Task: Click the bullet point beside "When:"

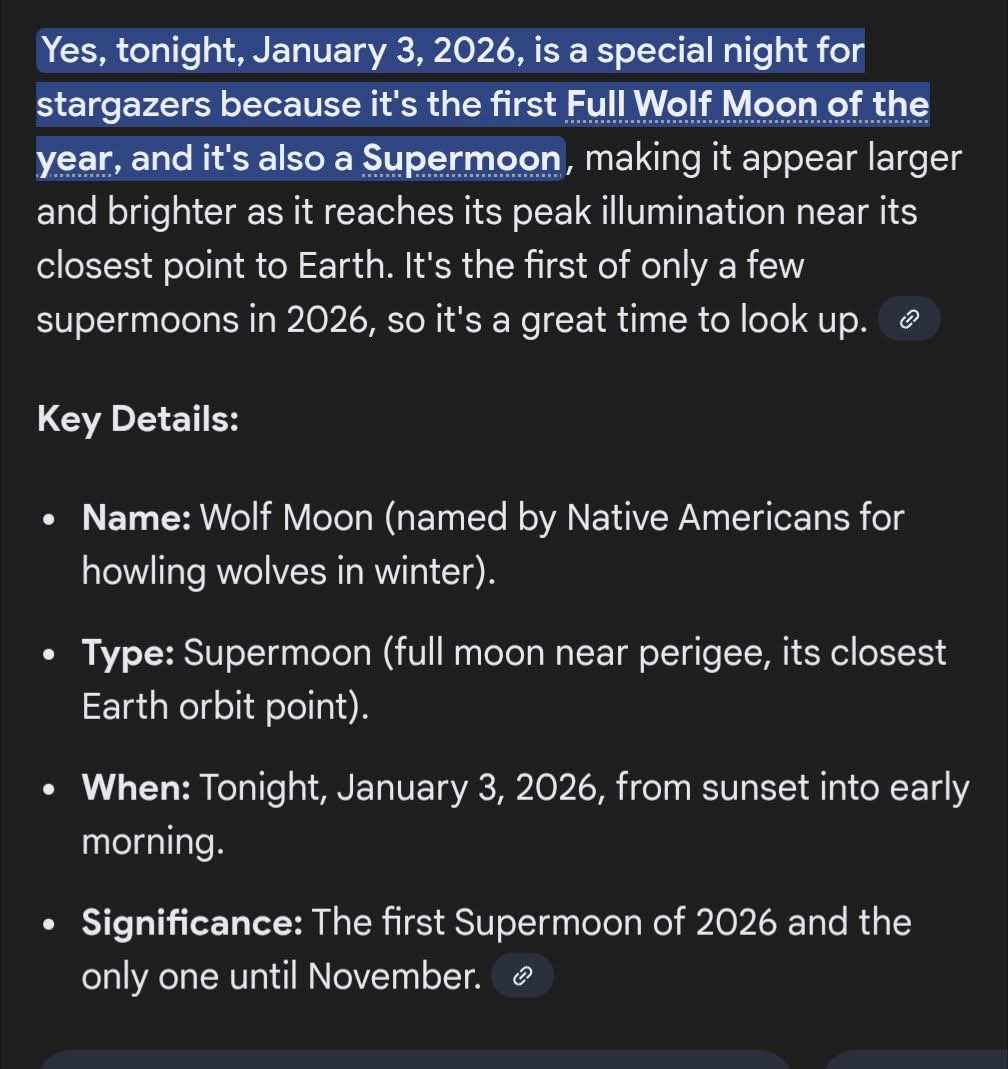Action: click(49, 790)
